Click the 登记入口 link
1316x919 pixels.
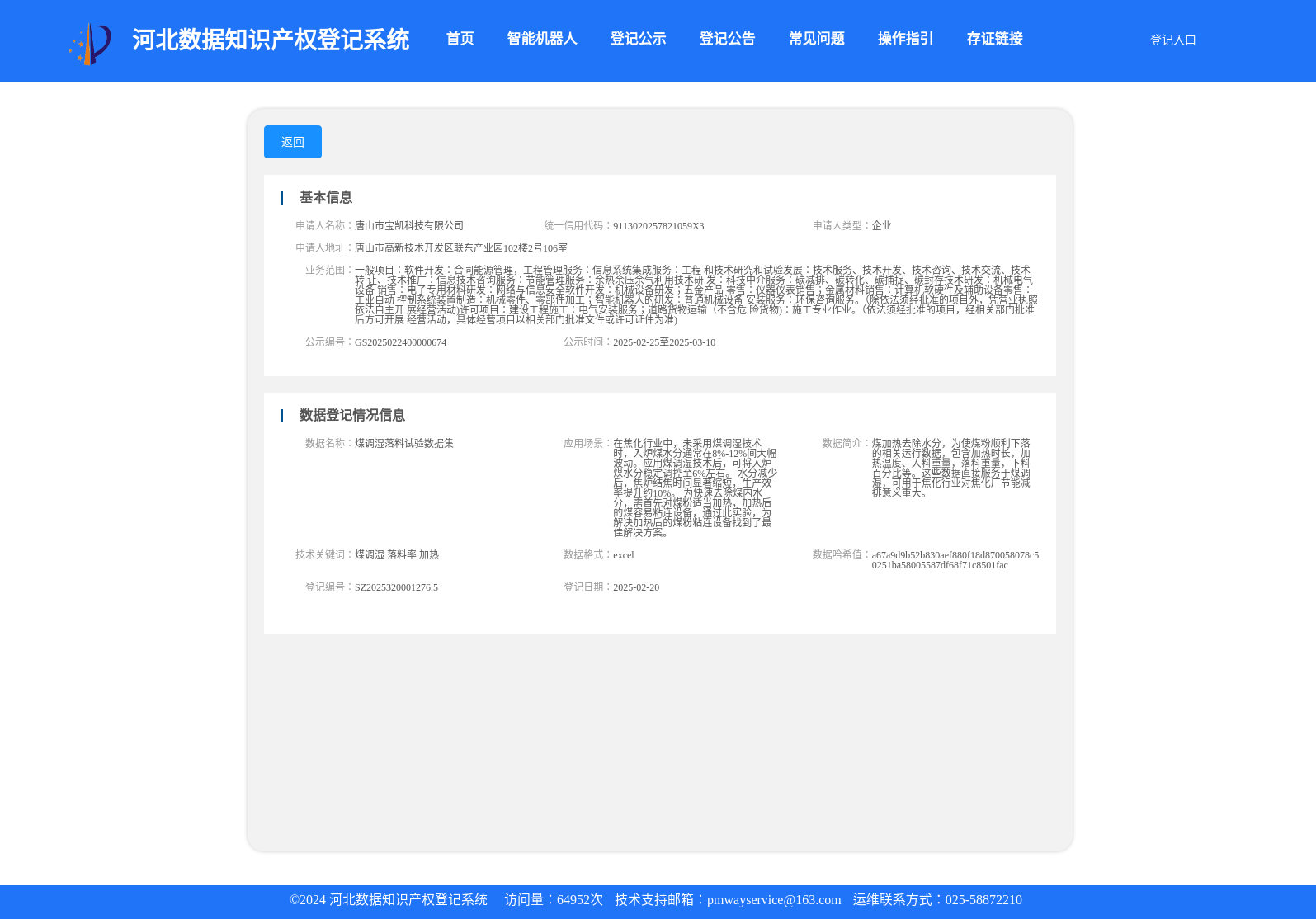[x=1172, y=40]
